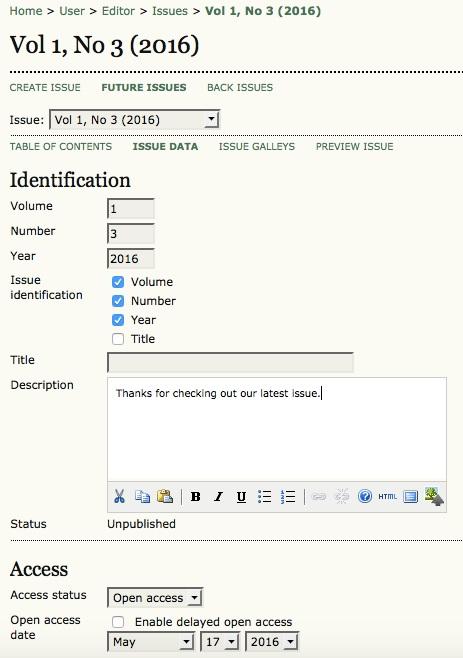
Task: Click into the Title text field
Action: tap(230, 363)
